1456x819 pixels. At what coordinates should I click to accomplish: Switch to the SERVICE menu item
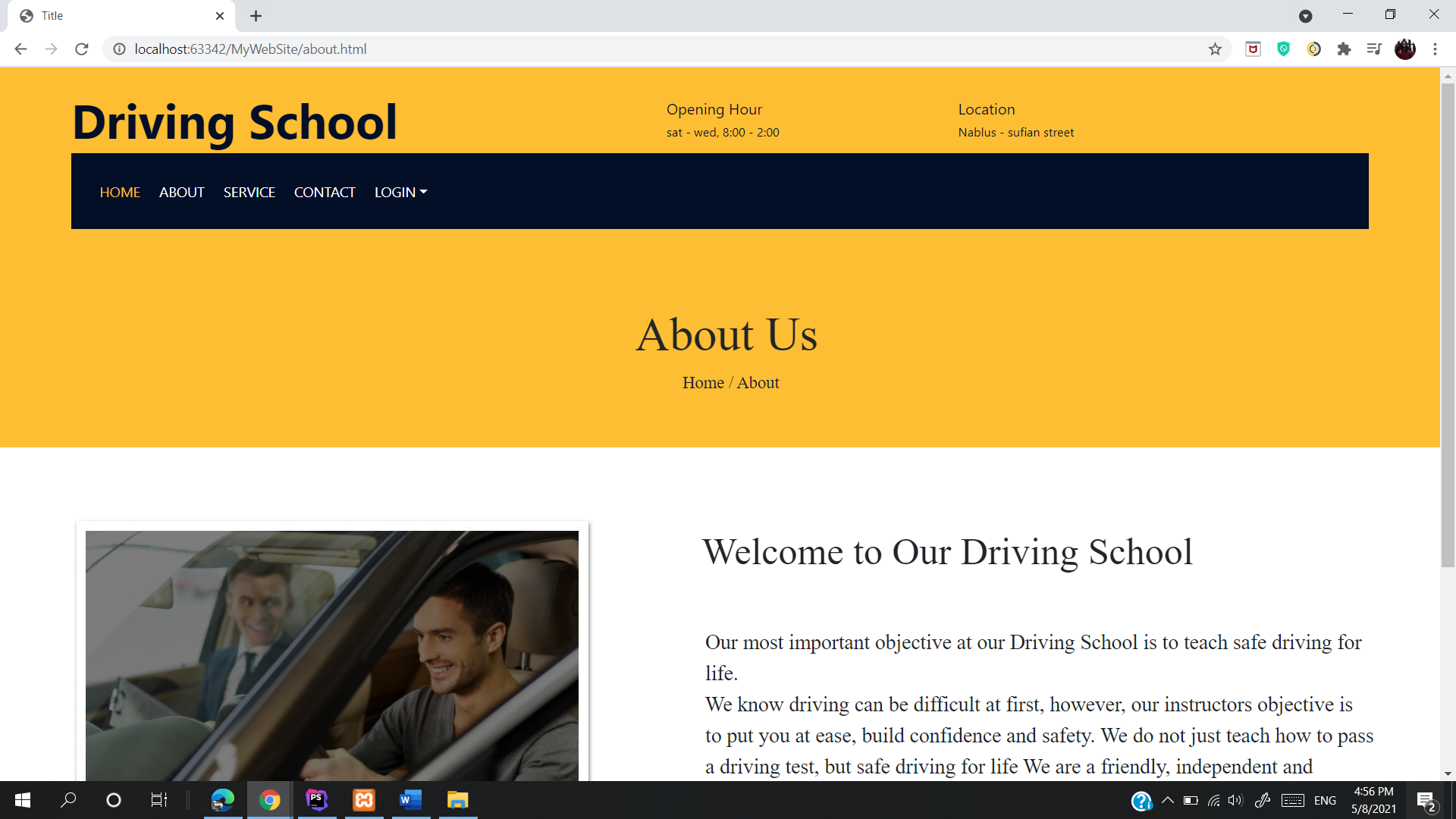(249, 192)
